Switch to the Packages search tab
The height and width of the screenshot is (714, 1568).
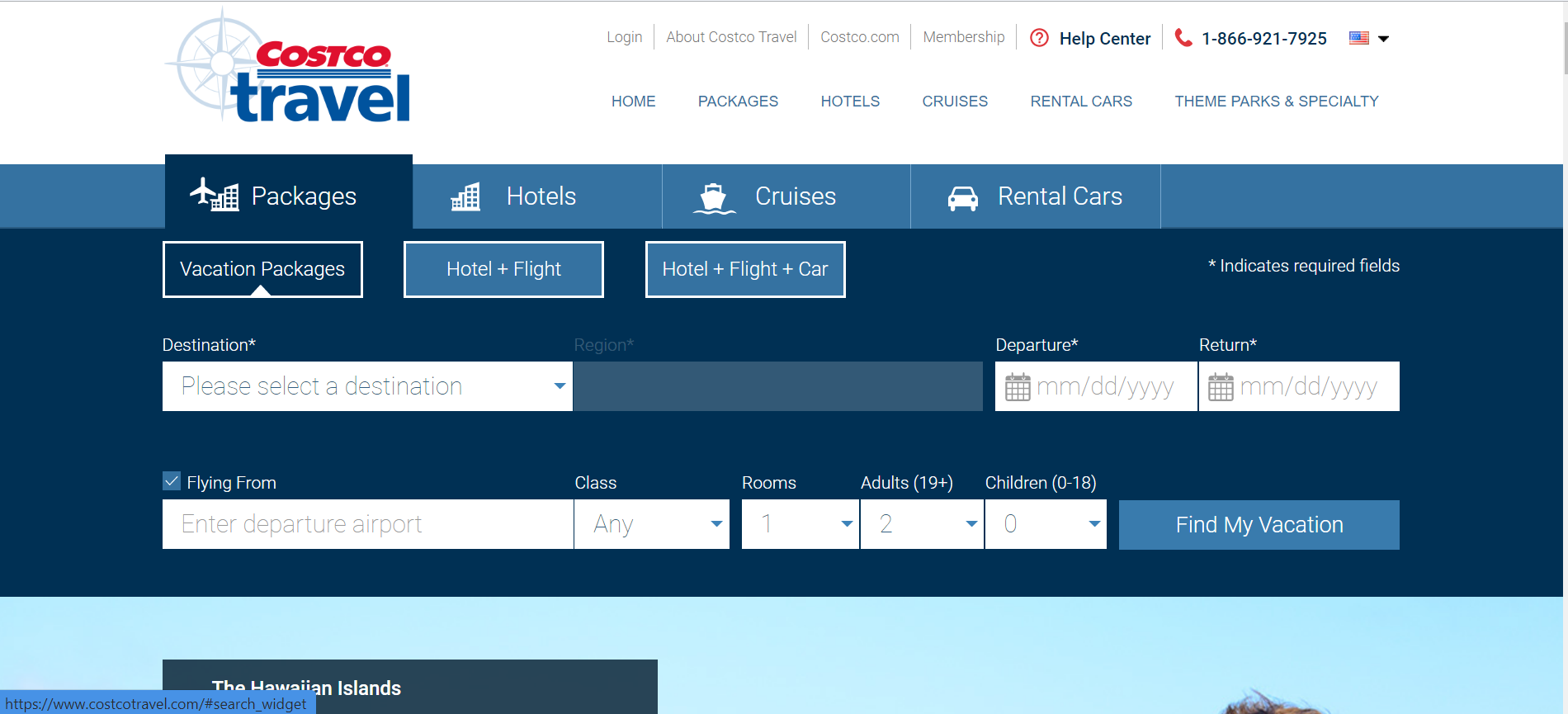[x=289, y=192]
